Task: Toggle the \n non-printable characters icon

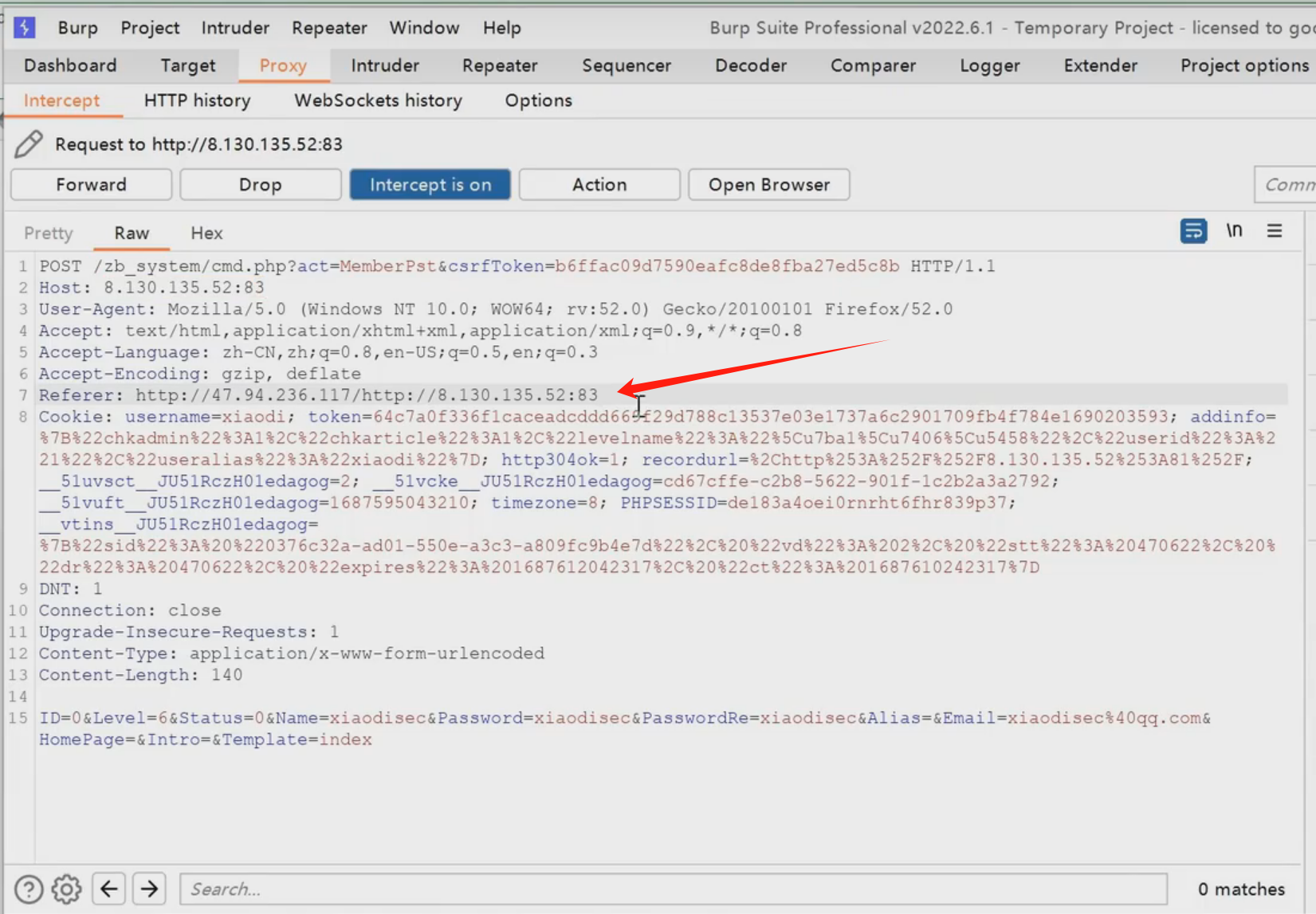Action: click(1234, 231)
